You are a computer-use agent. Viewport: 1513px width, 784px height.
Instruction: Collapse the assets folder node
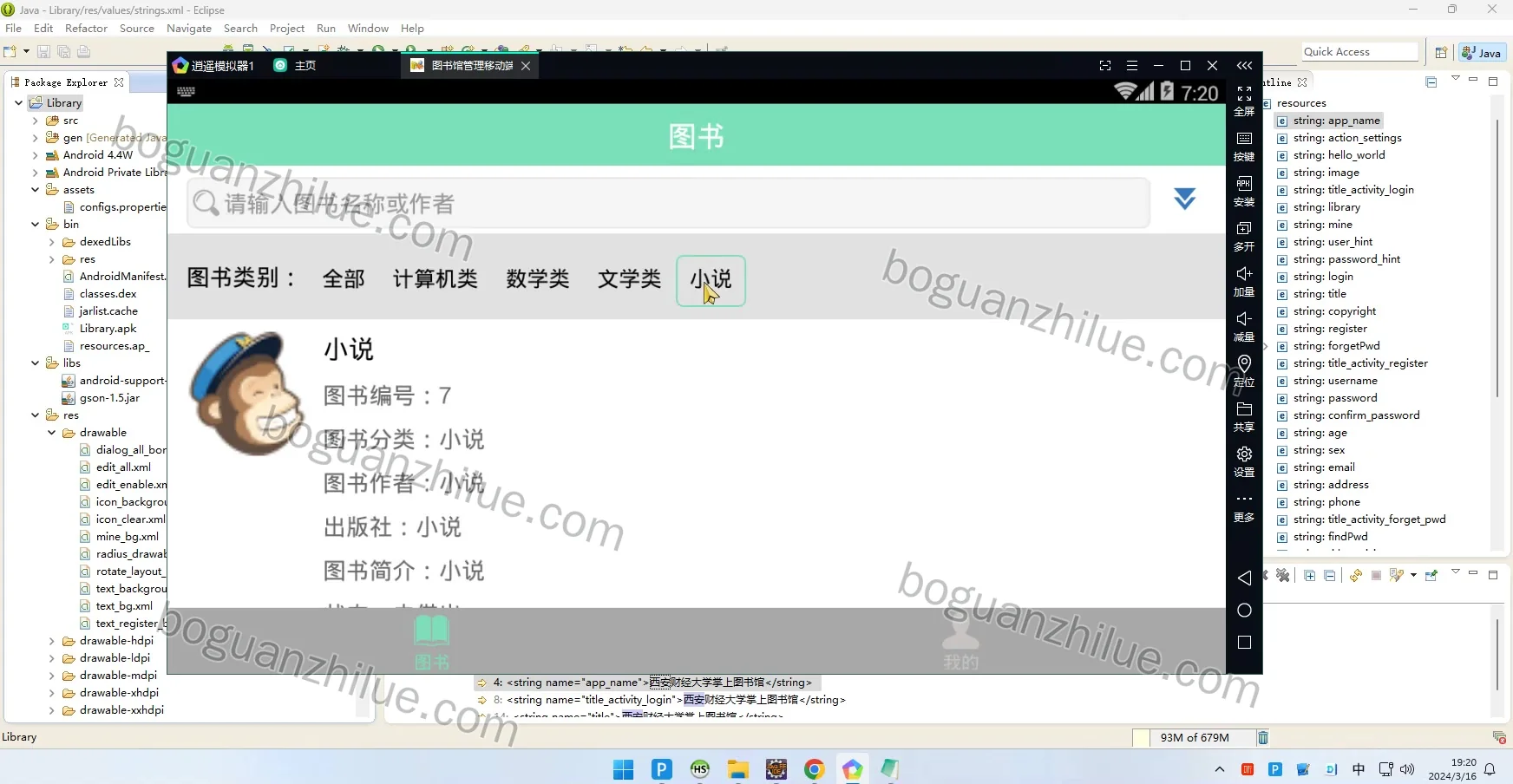click(x=36, y=190)
